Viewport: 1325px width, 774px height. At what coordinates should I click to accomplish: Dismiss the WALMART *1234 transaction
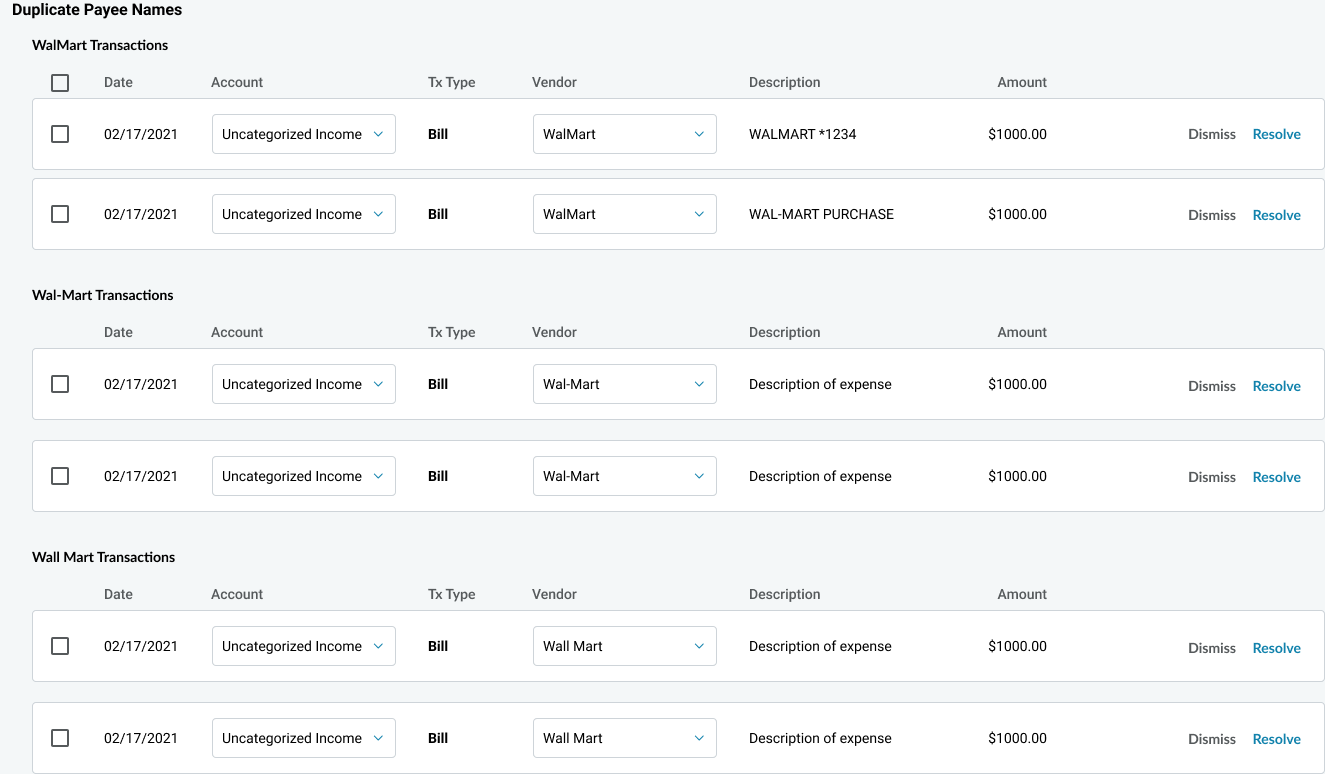[x=1212, y=134]
